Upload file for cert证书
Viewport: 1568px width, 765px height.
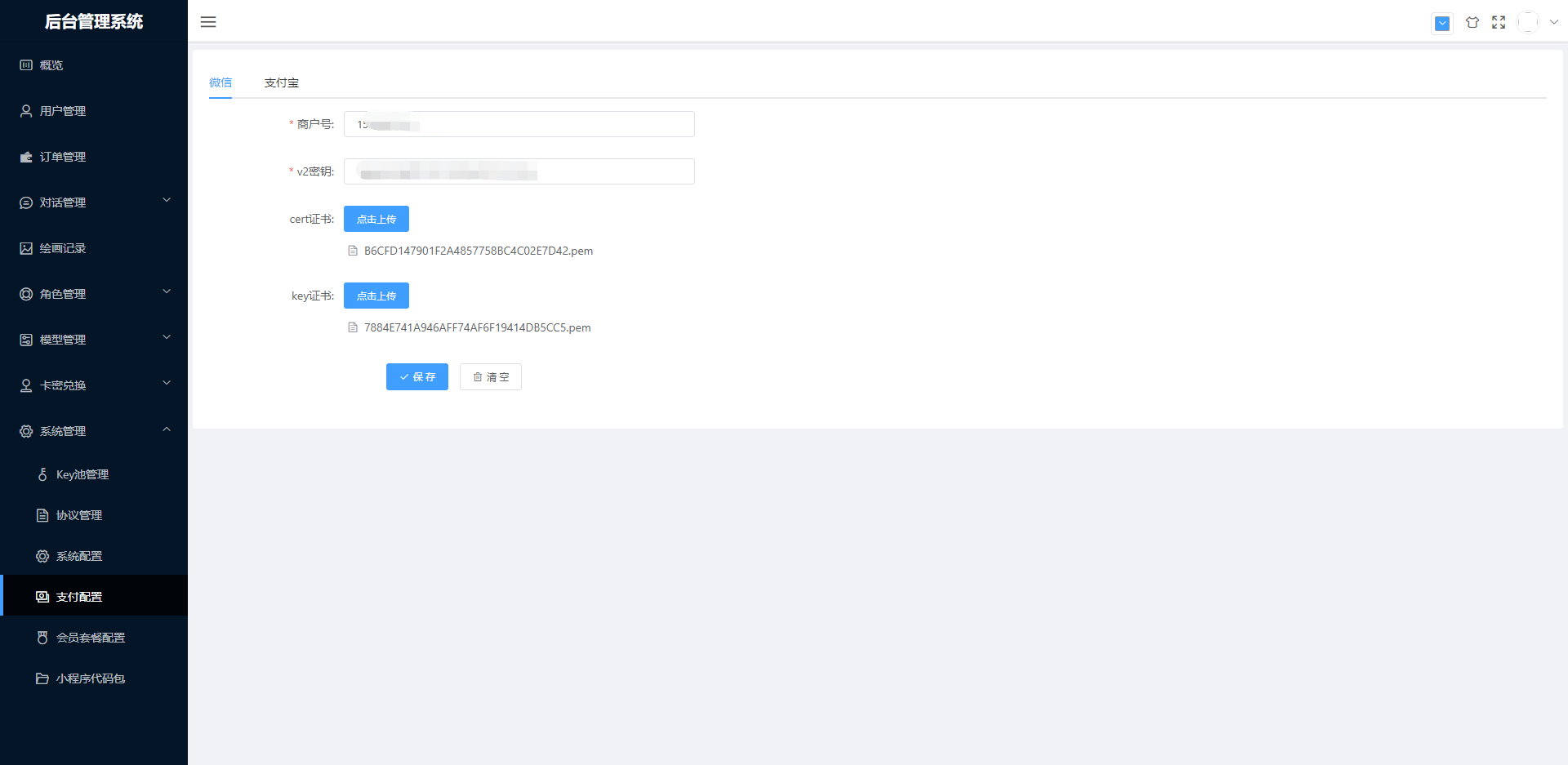pos(376,219)
